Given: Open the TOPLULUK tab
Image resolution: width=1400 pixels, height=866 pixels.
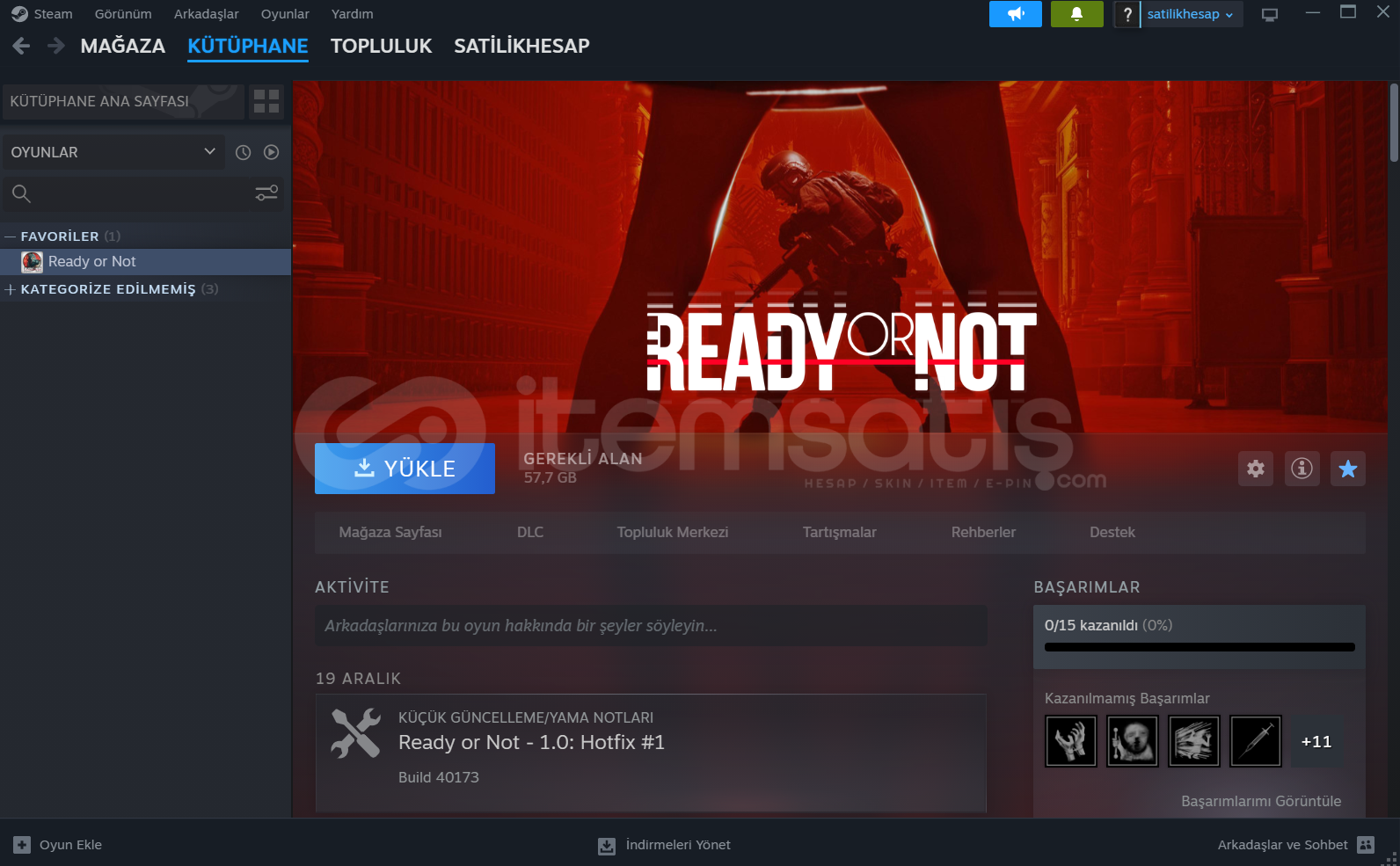Looking at the screenshot, I should click(x=381, y=46).
